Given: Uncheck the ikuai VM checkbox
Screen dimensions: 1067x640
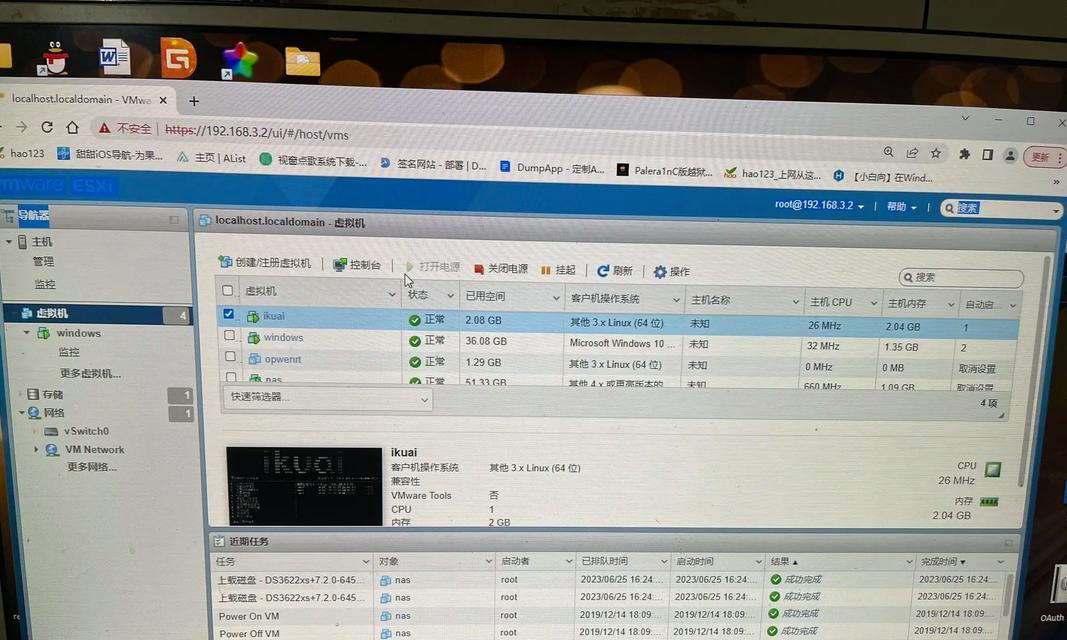Looking at the screenshot, I should click(x=229, y=314).
